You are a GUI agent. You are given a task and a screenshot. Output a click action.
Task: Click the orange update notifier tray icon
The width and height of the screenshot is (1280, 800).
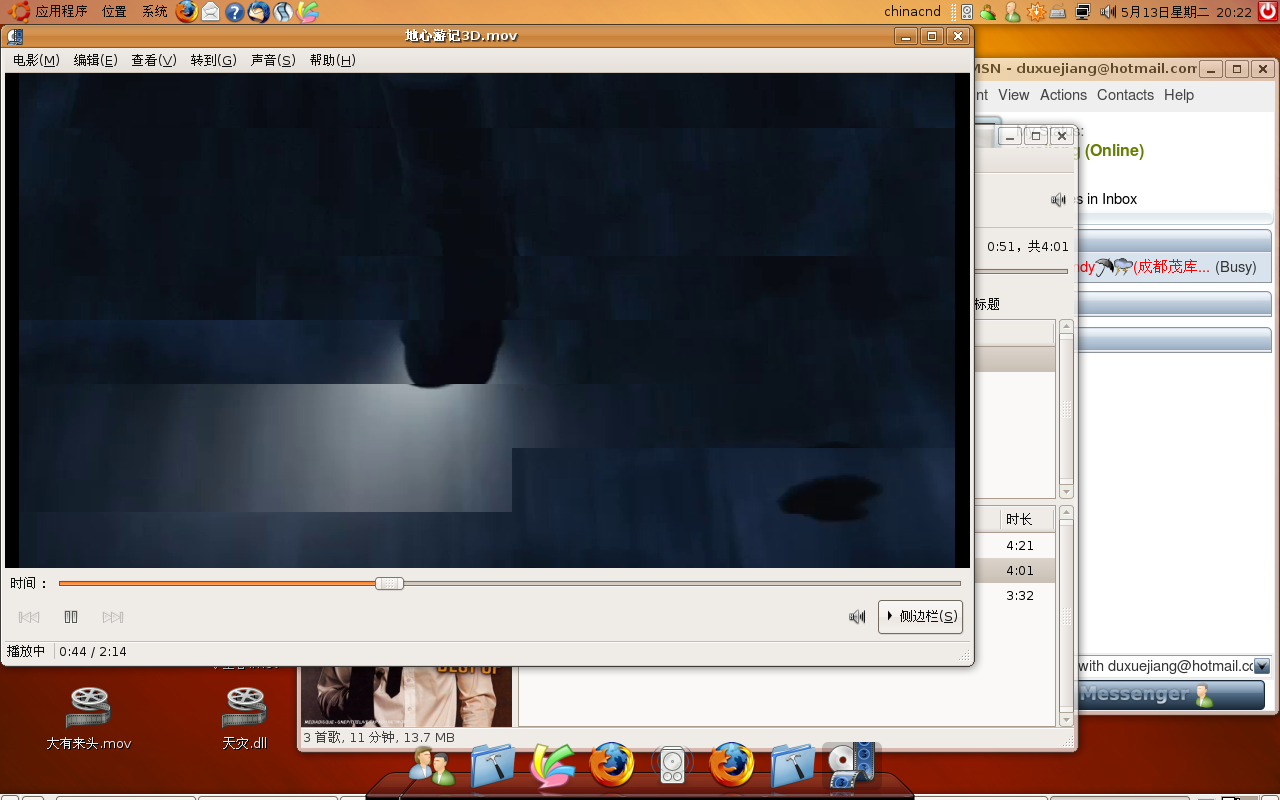click(1036, 12)
